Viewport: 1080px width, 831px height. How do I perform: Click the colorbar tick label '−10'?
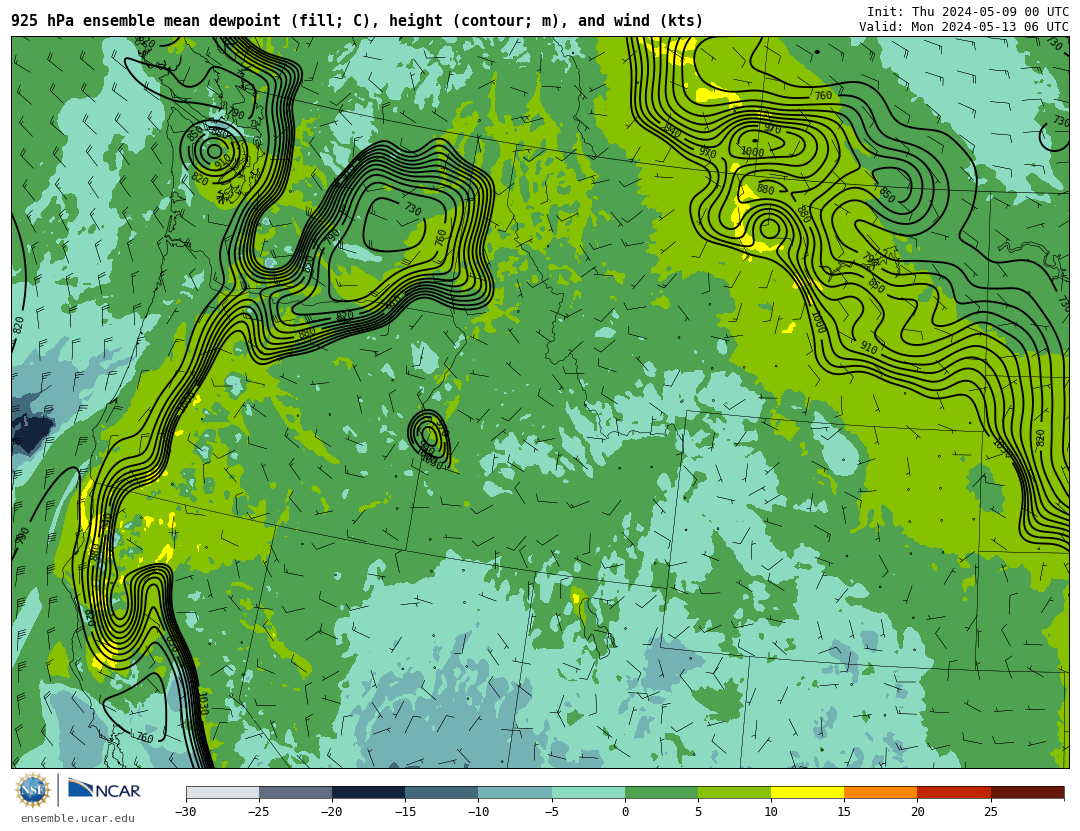[x=478, y=812]
